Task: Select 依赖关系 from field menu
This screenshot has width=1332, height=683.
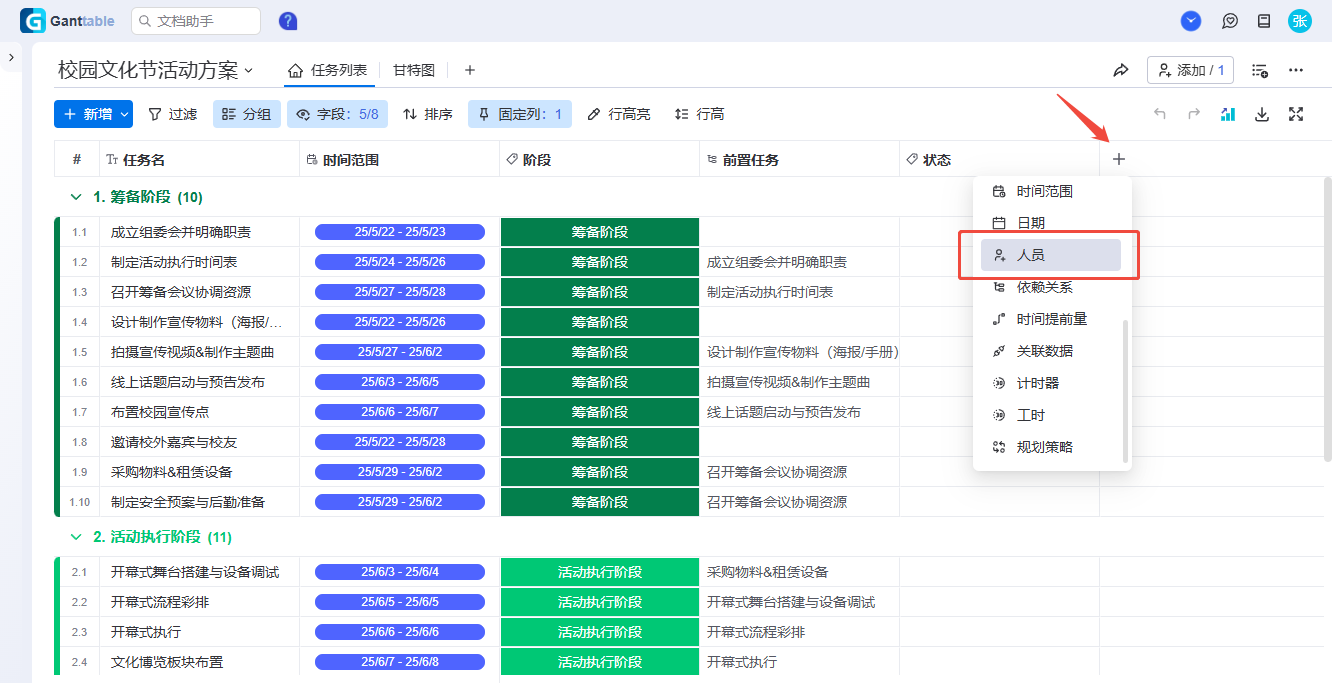Action: [1051, 287]
